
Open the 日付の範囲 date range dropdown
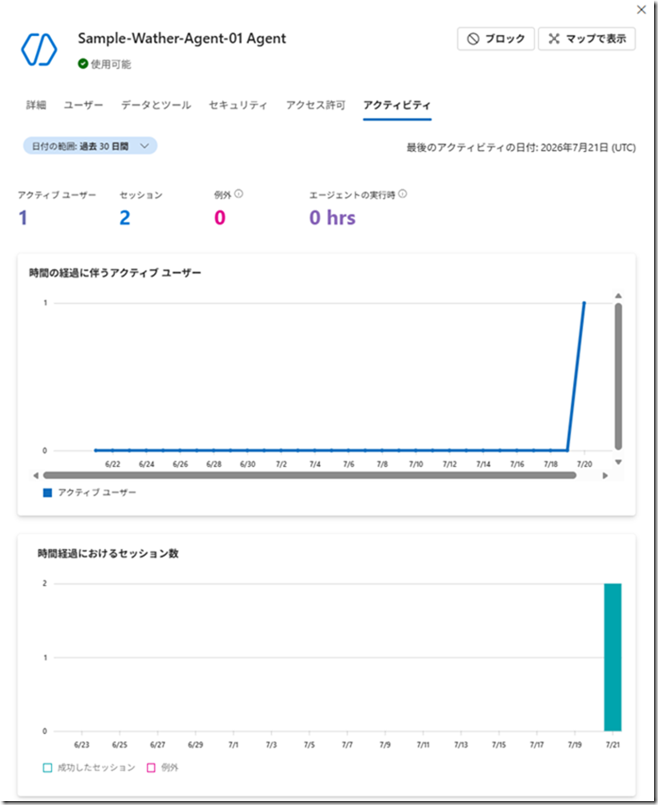90,146
